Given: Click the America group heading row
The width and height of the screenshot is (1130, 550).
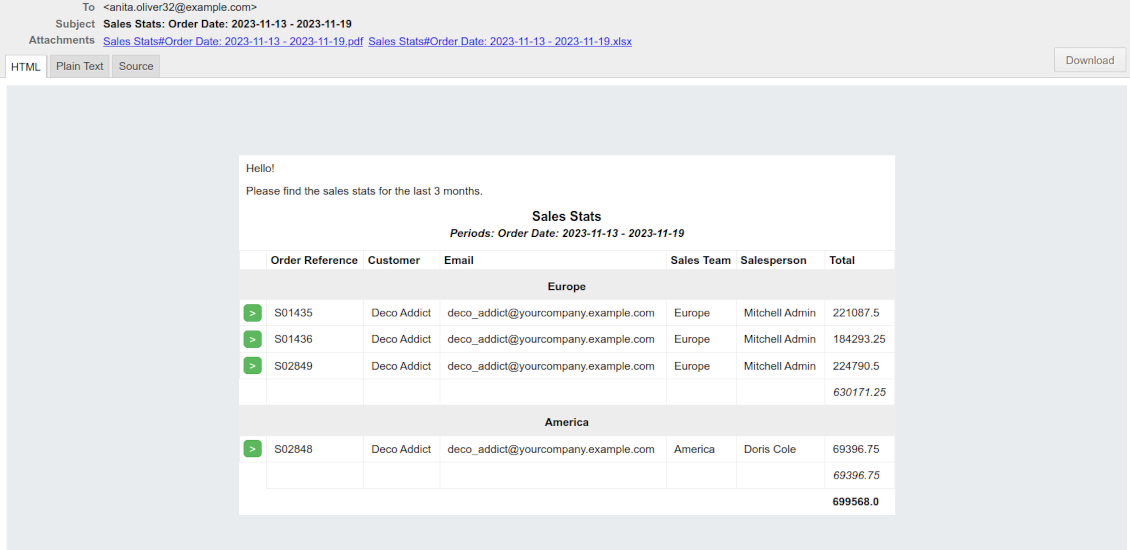Looking at the screenshot, I should click(566, 422).
